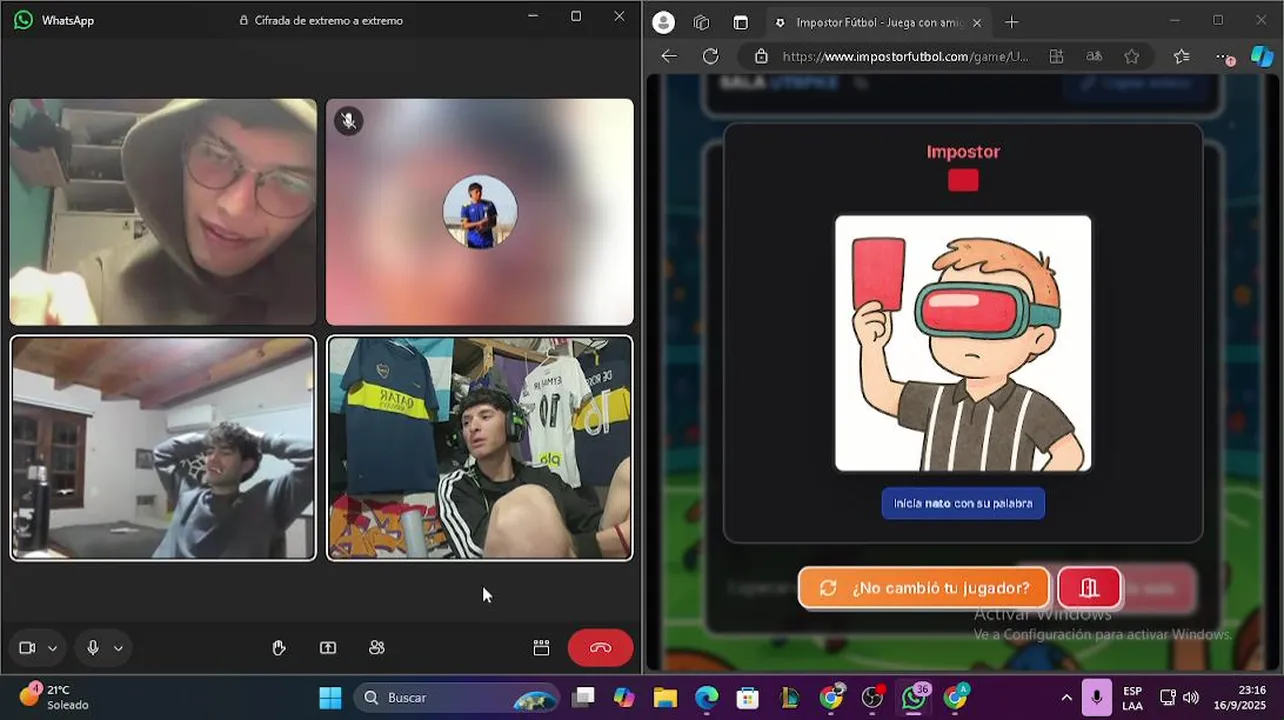Open the apps icon in address bar
Image resolution: width=1284 pixels, height=720 pixels.
[x=1056, y=56]
